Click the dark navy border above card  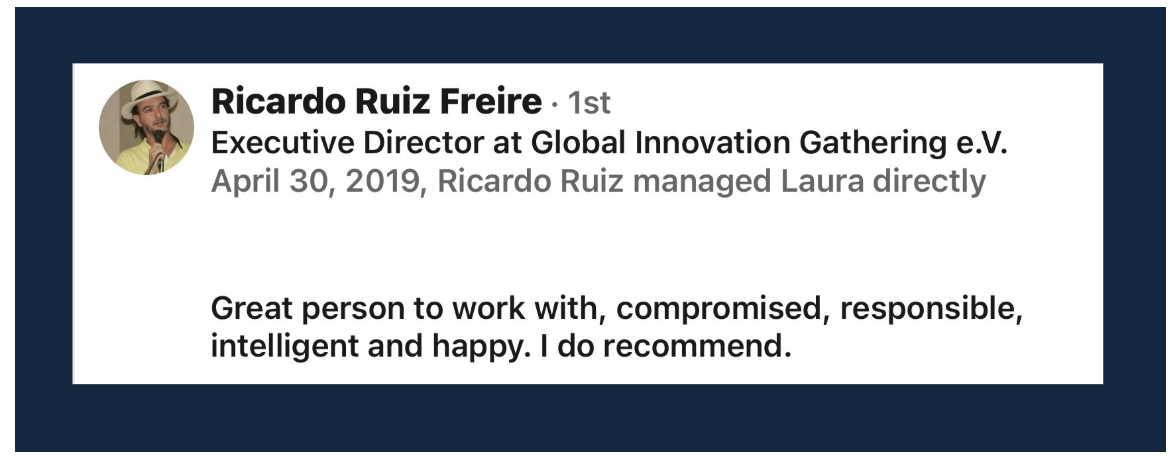(x=588, y=35)
